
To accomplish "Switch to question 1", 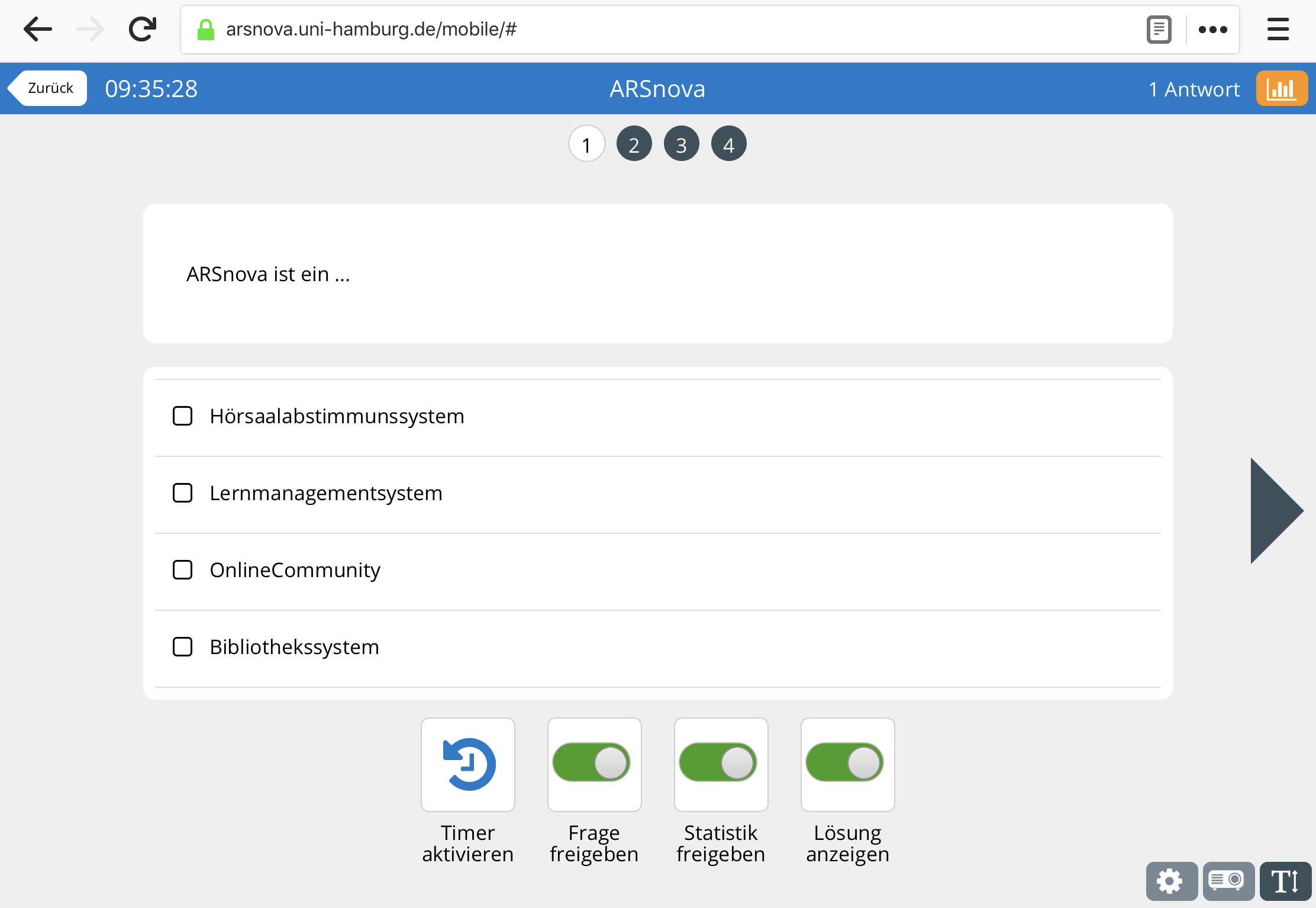I will (x=587, y=144).
